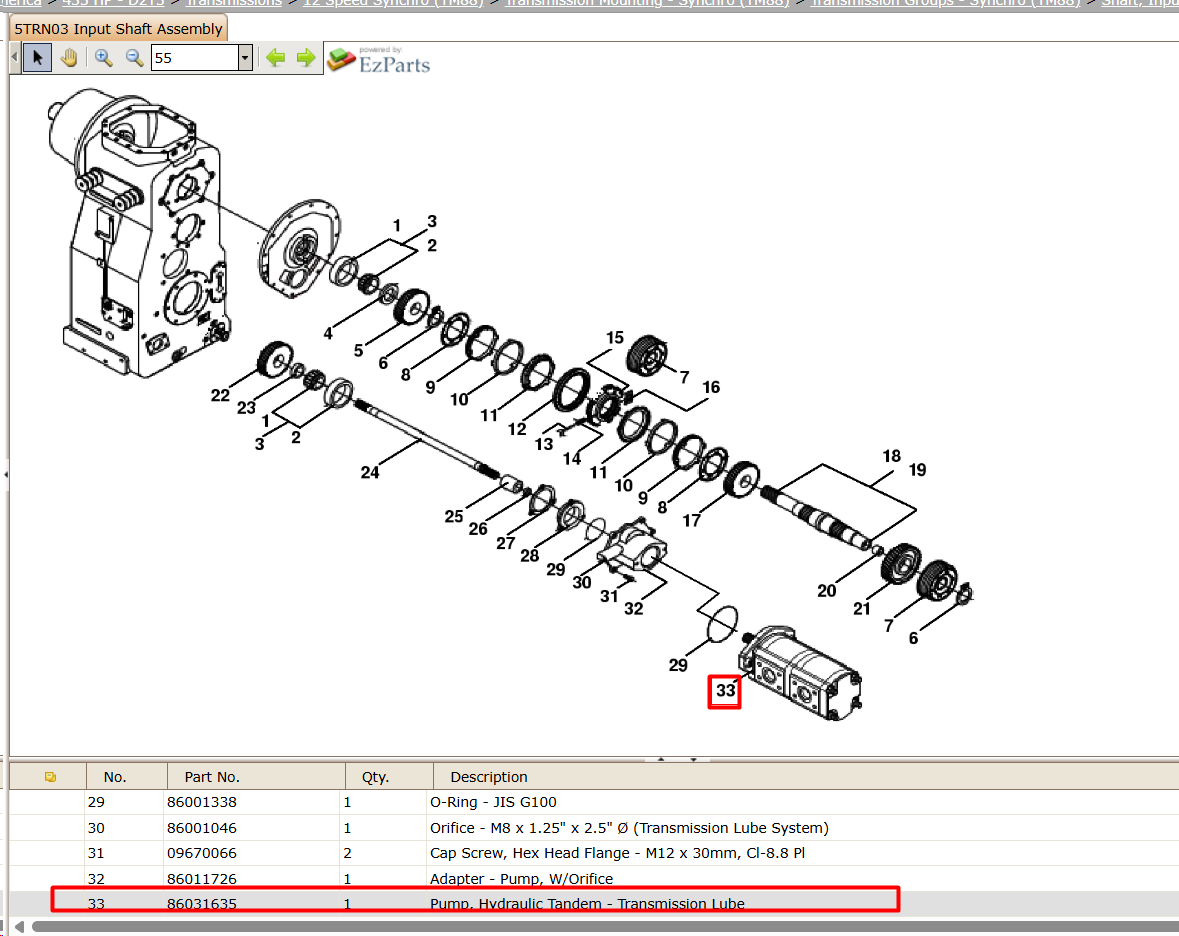Click the transmission housing drawing

138,233
